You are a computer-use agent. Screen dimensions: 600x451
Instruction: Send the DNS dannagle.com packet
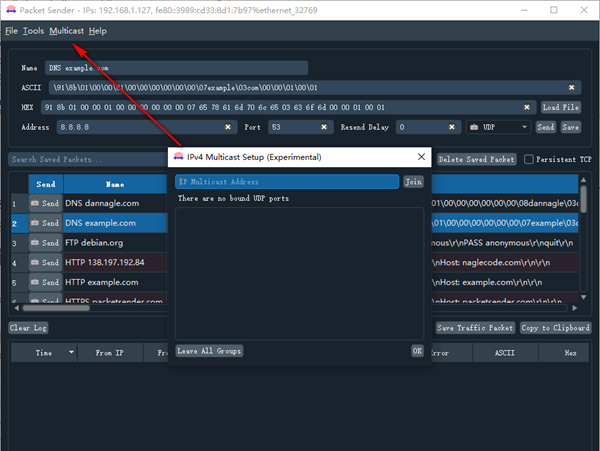[46, 203]
